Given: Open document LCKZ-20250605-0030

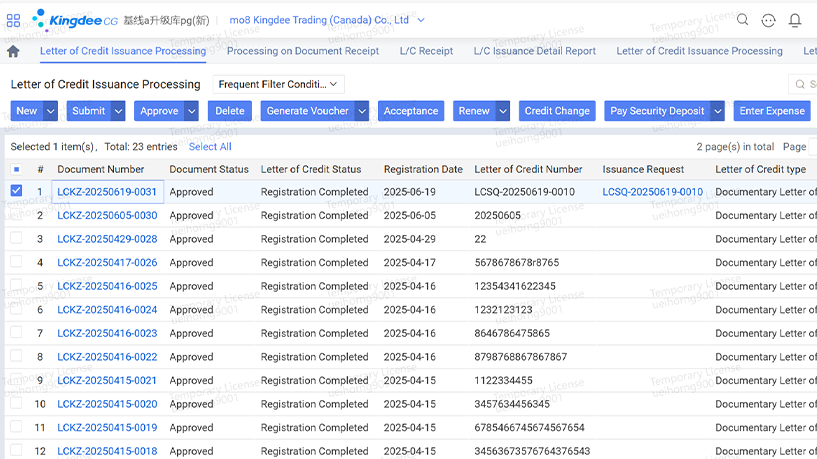Looking at the screenshot, I should 107,215.
